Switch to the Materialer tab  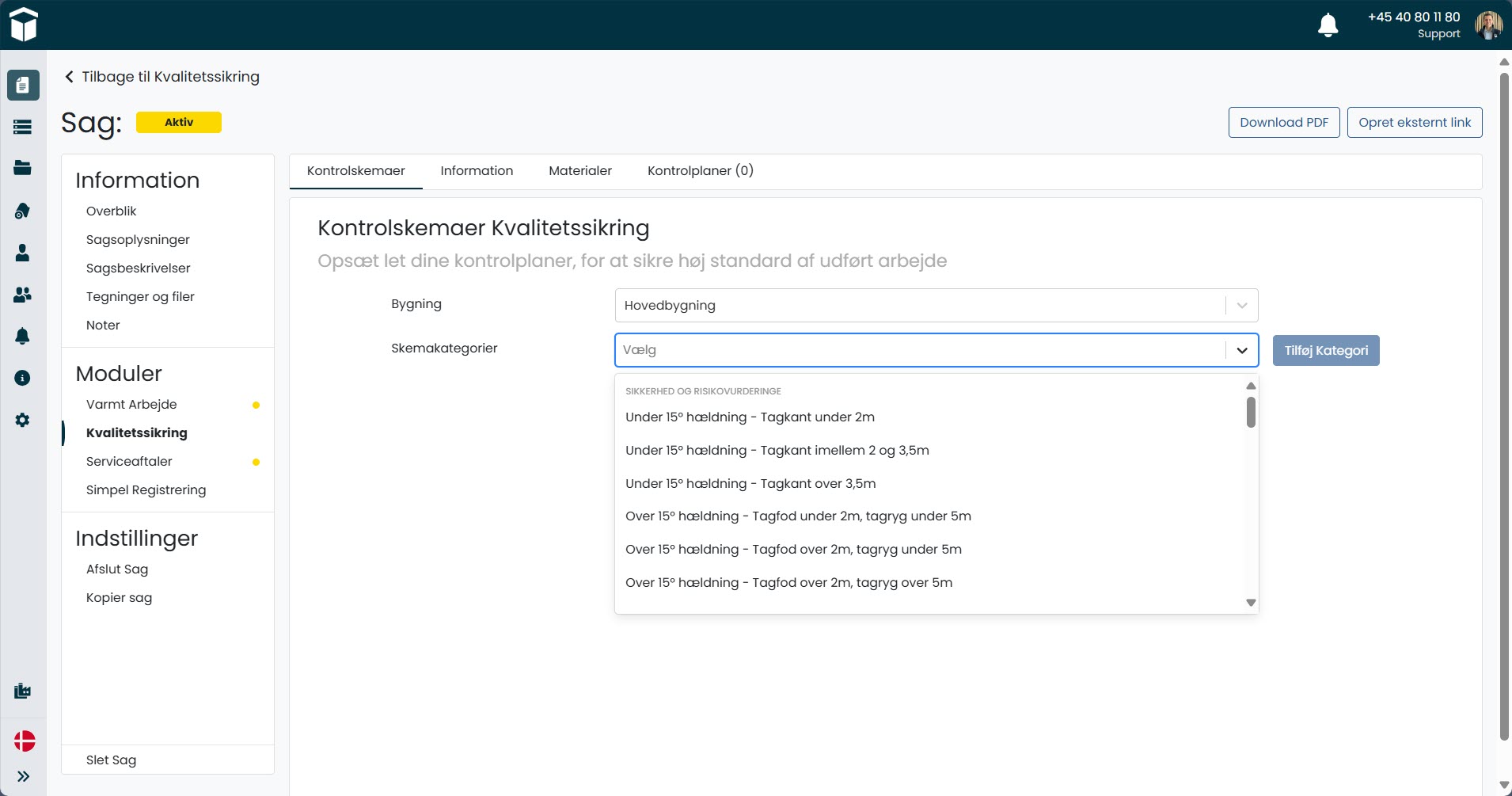point(579,171)
